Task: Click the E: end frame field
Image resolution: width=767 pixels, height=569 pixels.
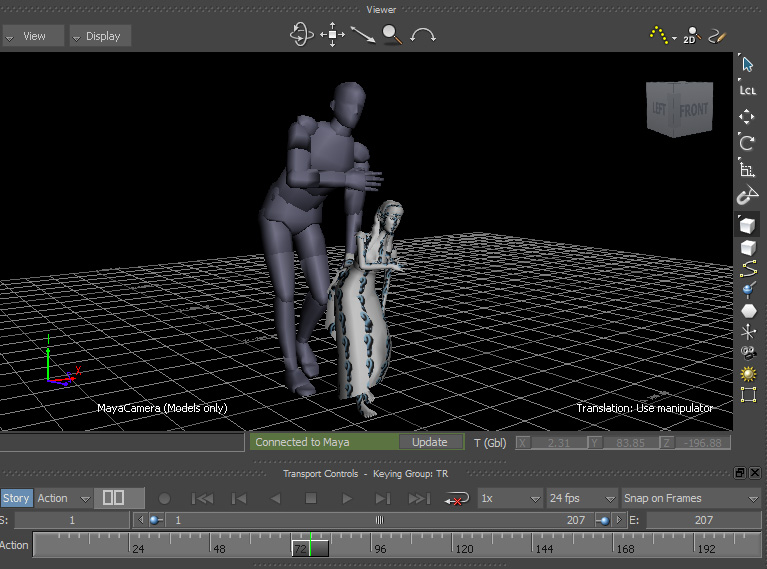Action: click(703, 520)
